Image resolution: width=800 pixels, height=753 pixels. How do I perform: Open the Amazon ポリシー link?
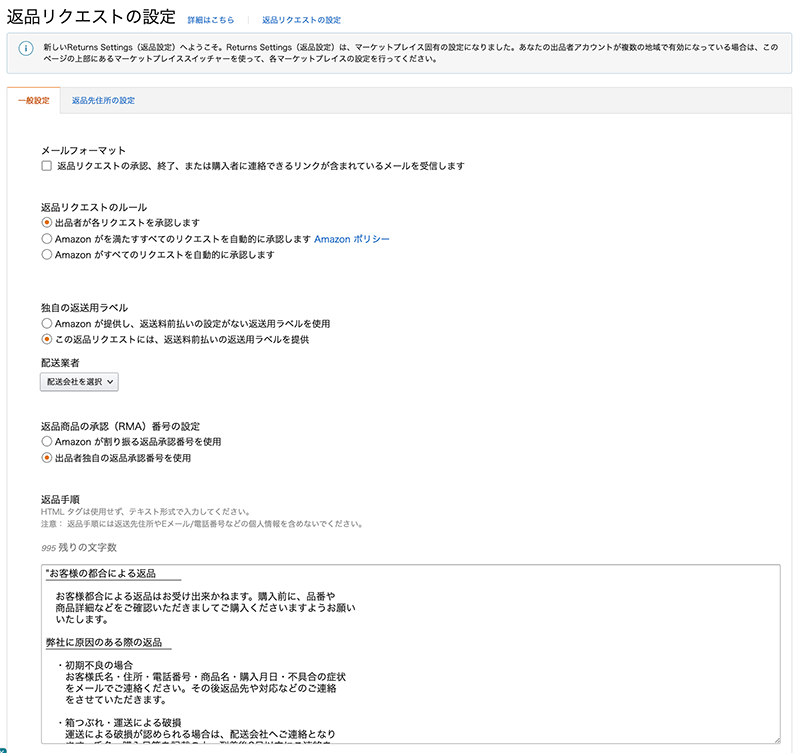tap(352, 239)
